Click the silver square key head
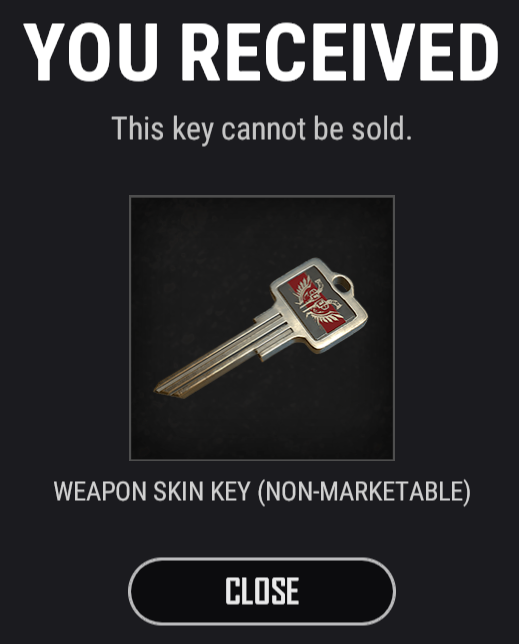The height and width of the screenshot is (644, 519). pyautogui.click(x=319, y=305)
